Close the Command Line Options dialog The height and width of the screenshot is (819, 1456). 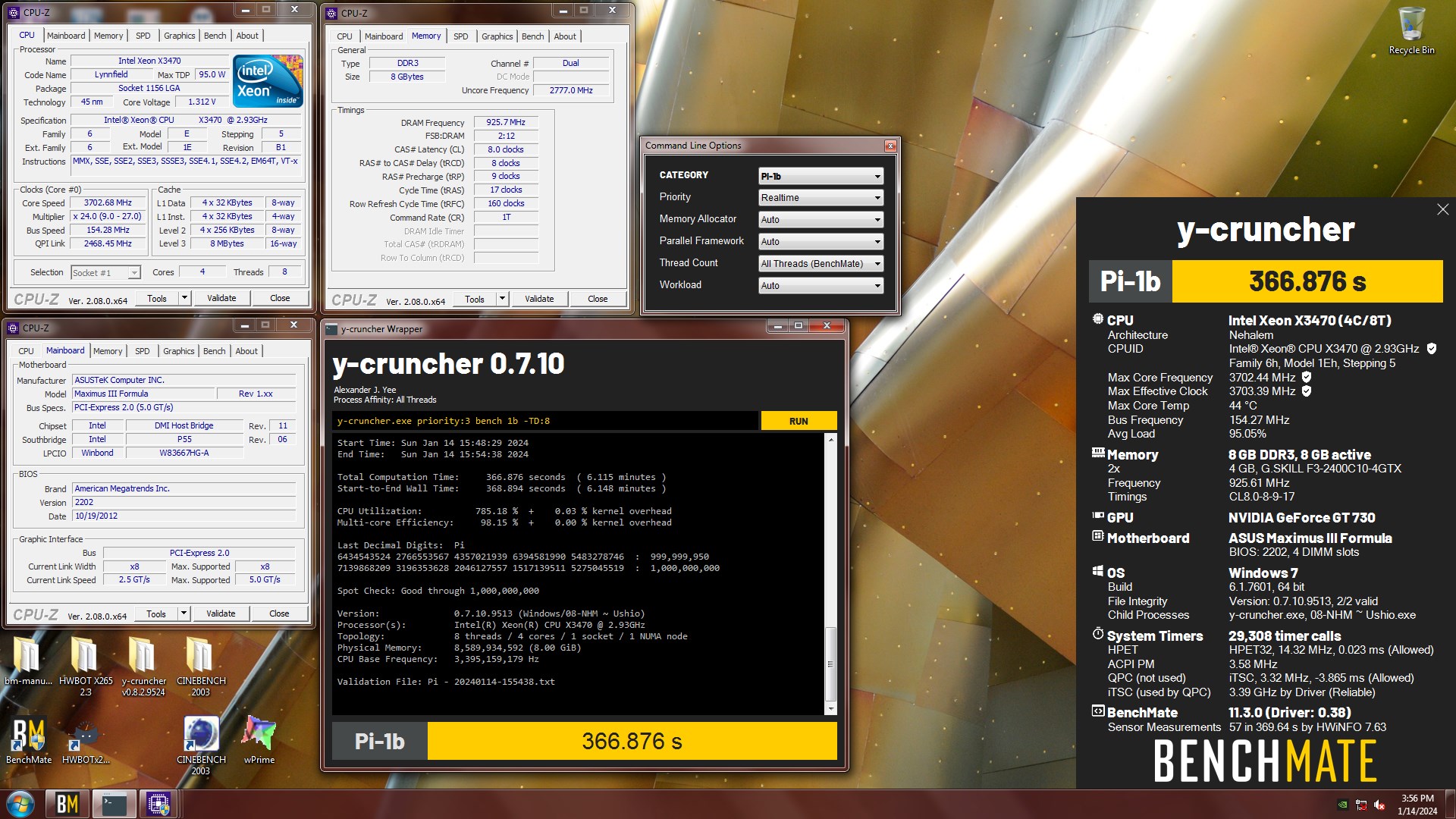point(890,146)
